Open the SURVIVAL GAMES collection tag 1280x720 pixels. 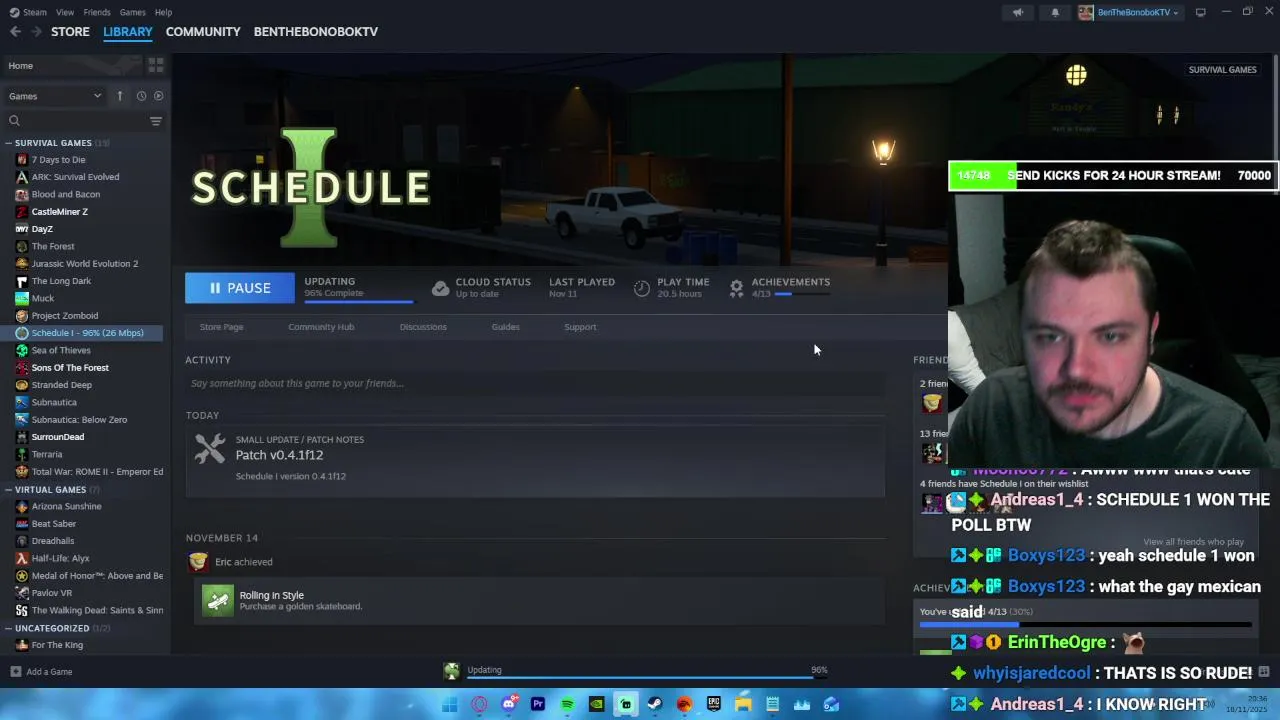(1222, 70)
